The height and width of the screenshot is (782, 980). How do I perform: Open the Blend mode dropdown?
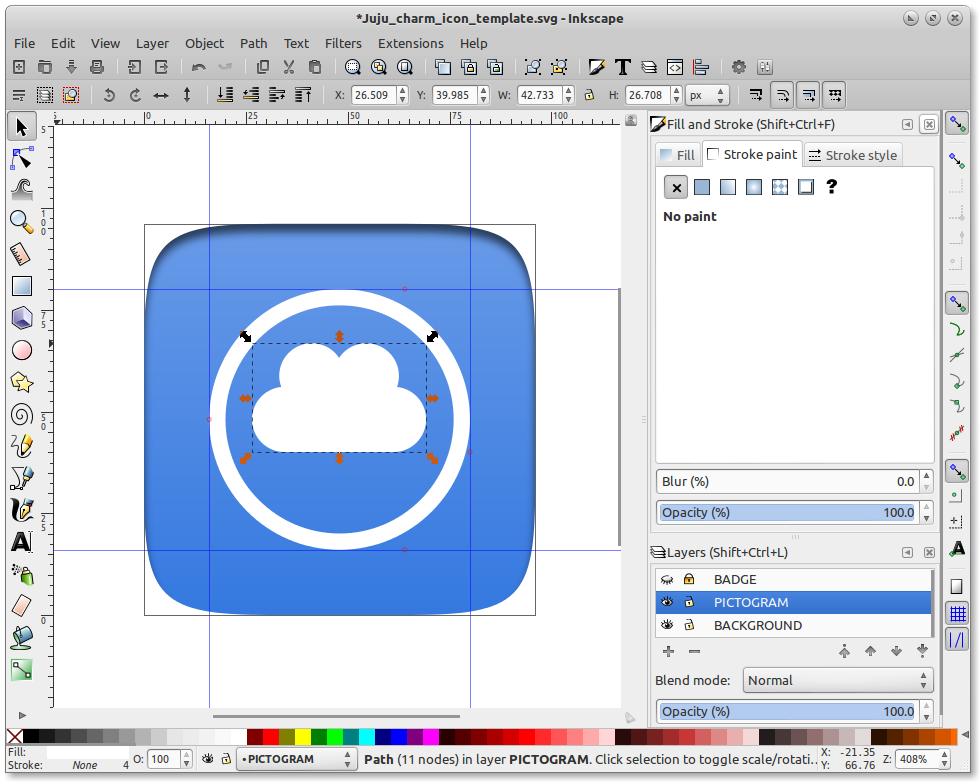[x=838, y=681]
